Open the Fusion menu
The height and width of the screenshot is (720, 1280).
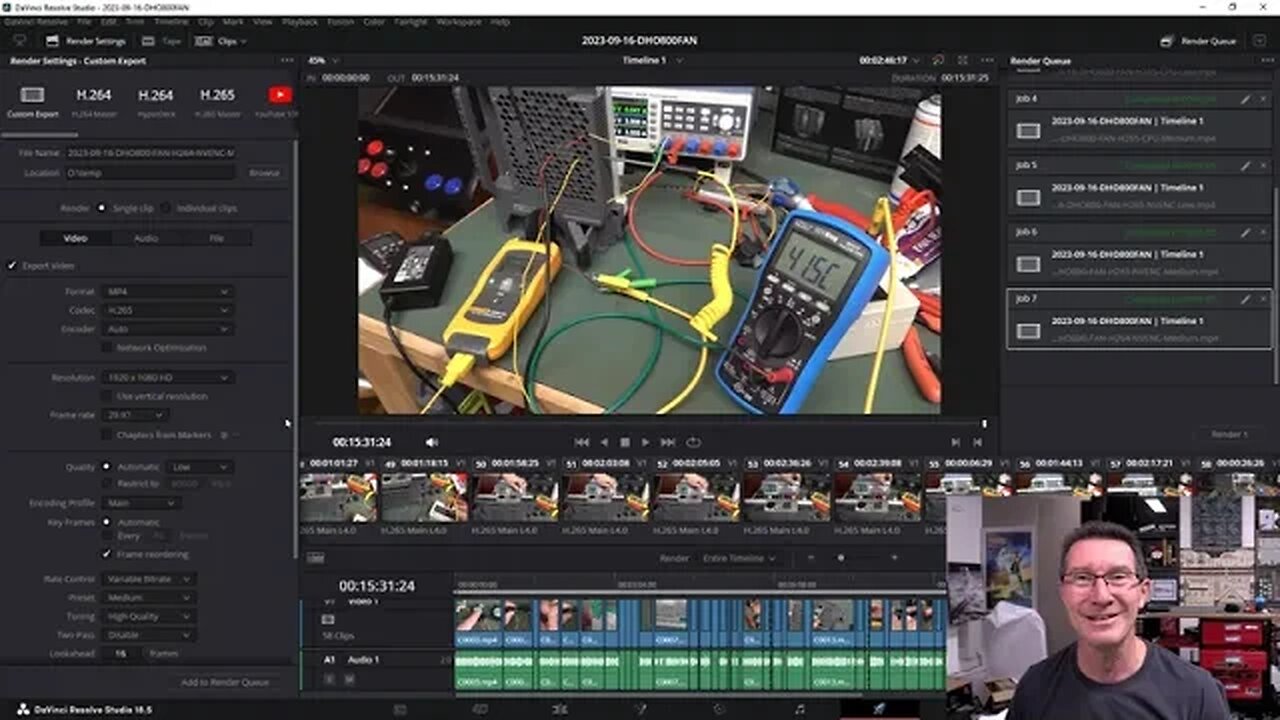[340, 21]
